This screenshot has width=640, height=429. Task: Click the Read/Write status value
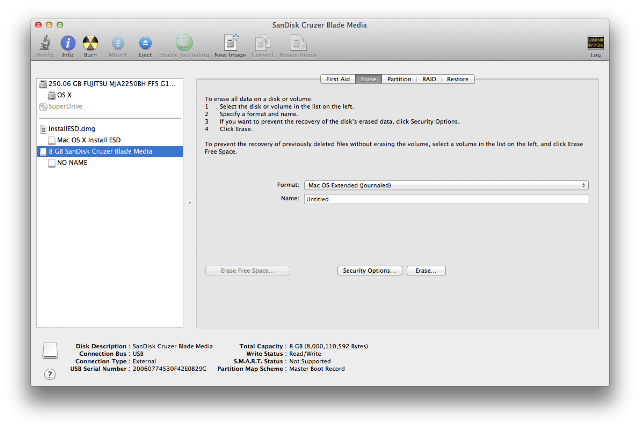(305, 353)
